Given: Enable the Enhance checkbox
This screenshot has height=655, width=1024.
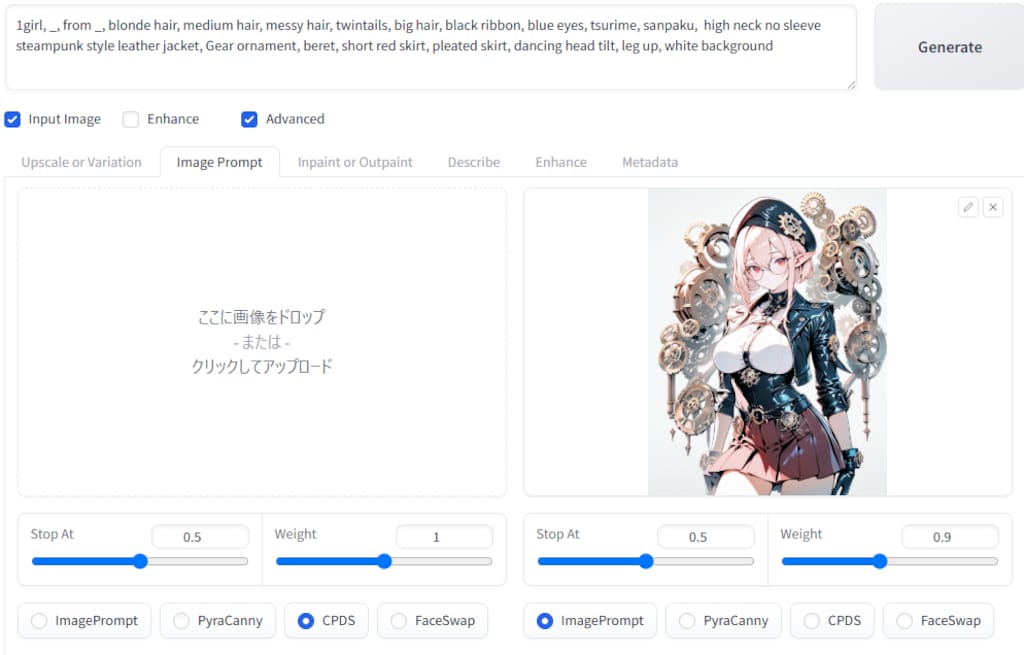Looking at the screenshot, I should pos(130,119).
